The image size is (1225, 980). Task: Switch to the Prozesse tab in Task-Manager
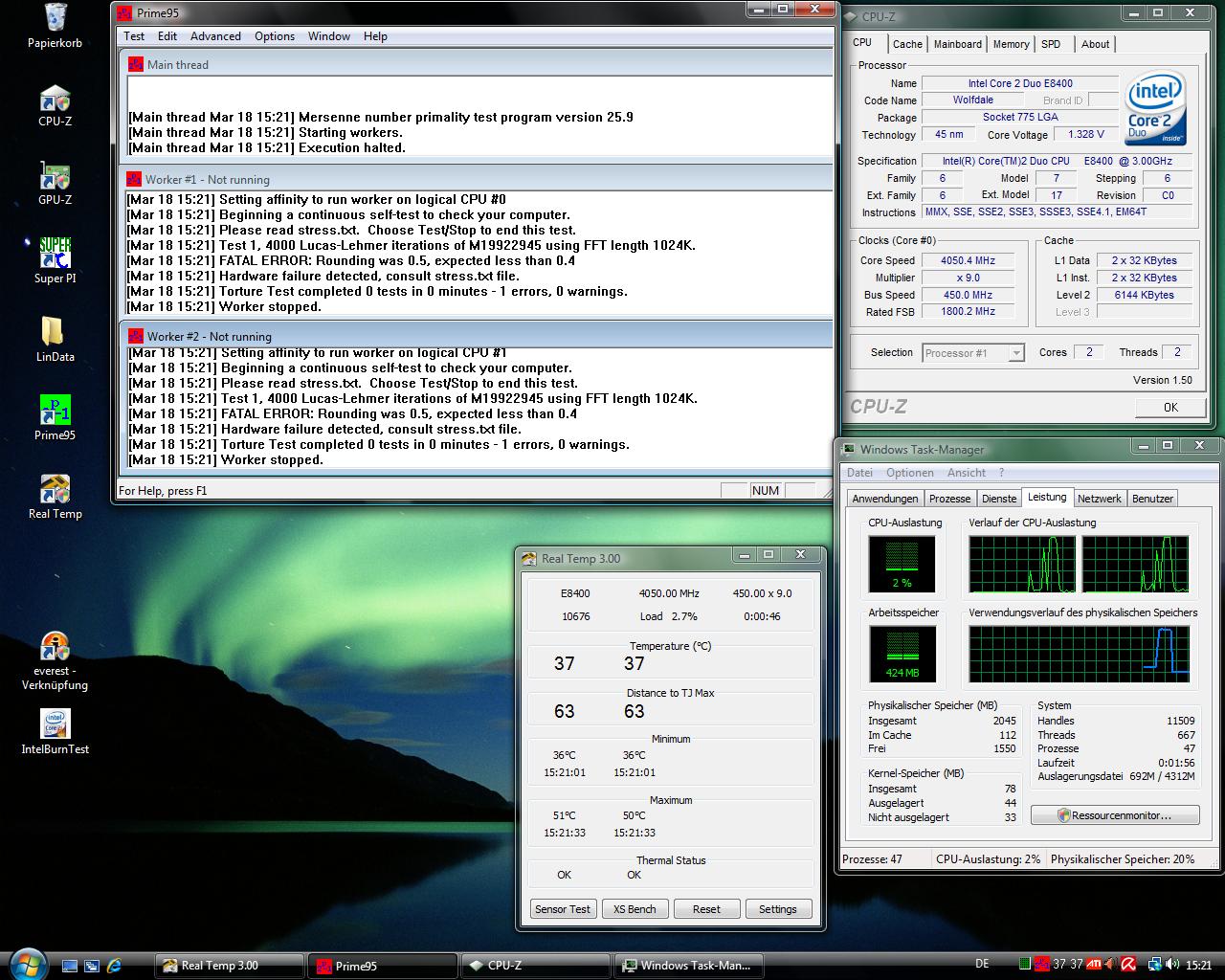pyautogui.click(x=949, y=499)
